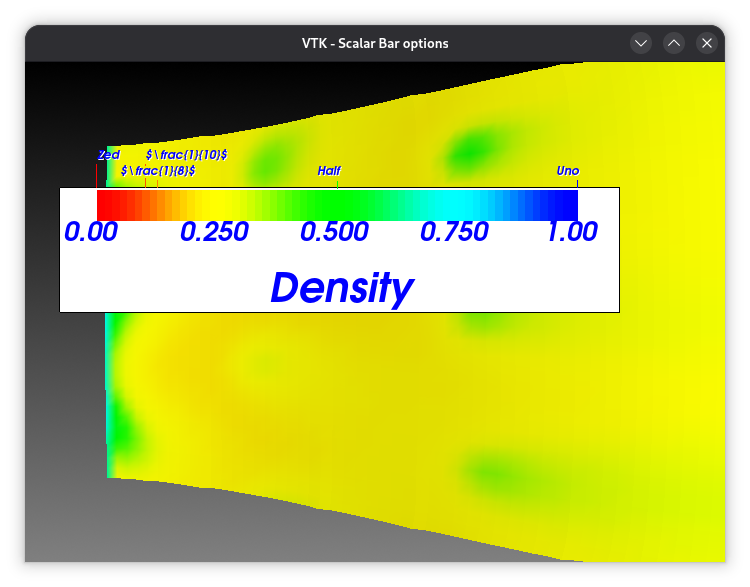Click the \frac{1}{8} annotation text
Viewport: 750px width, 587px height.
pyautogui.click(x=158, y=171)
